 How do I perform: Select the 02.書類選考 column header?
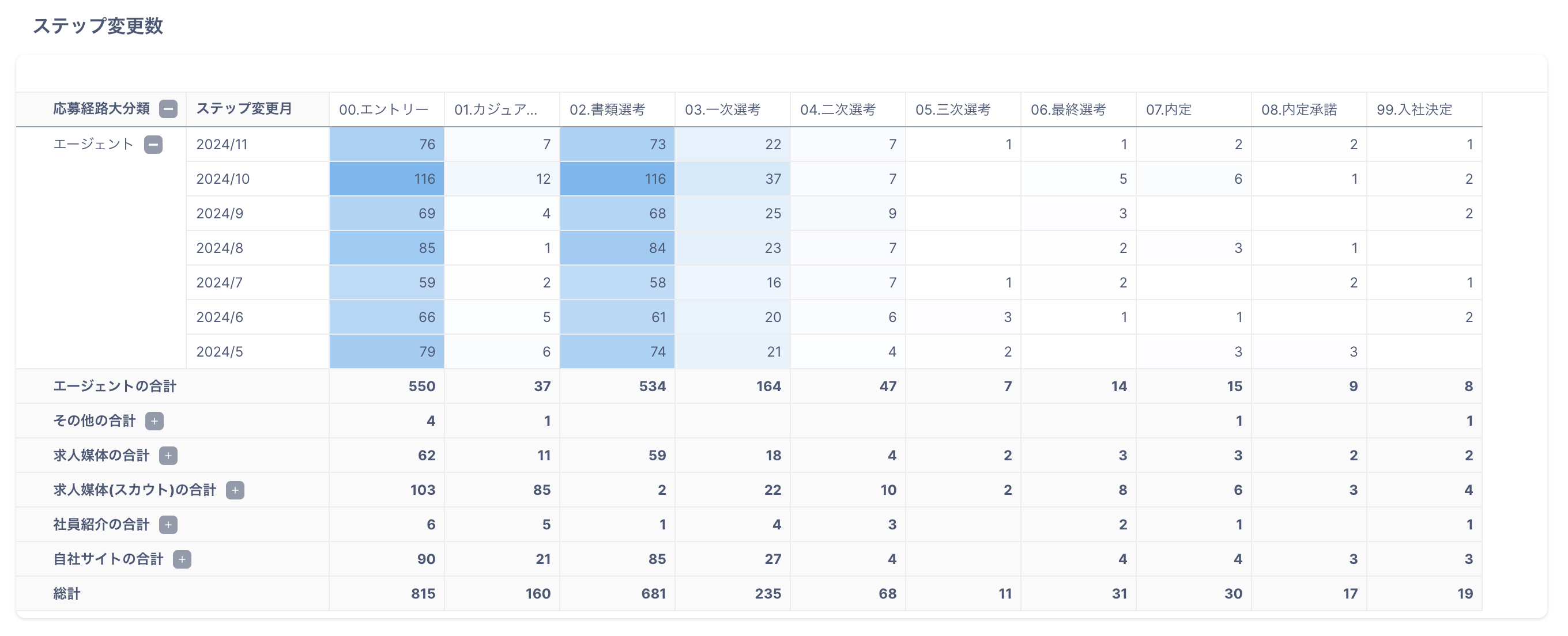(607, 109)
